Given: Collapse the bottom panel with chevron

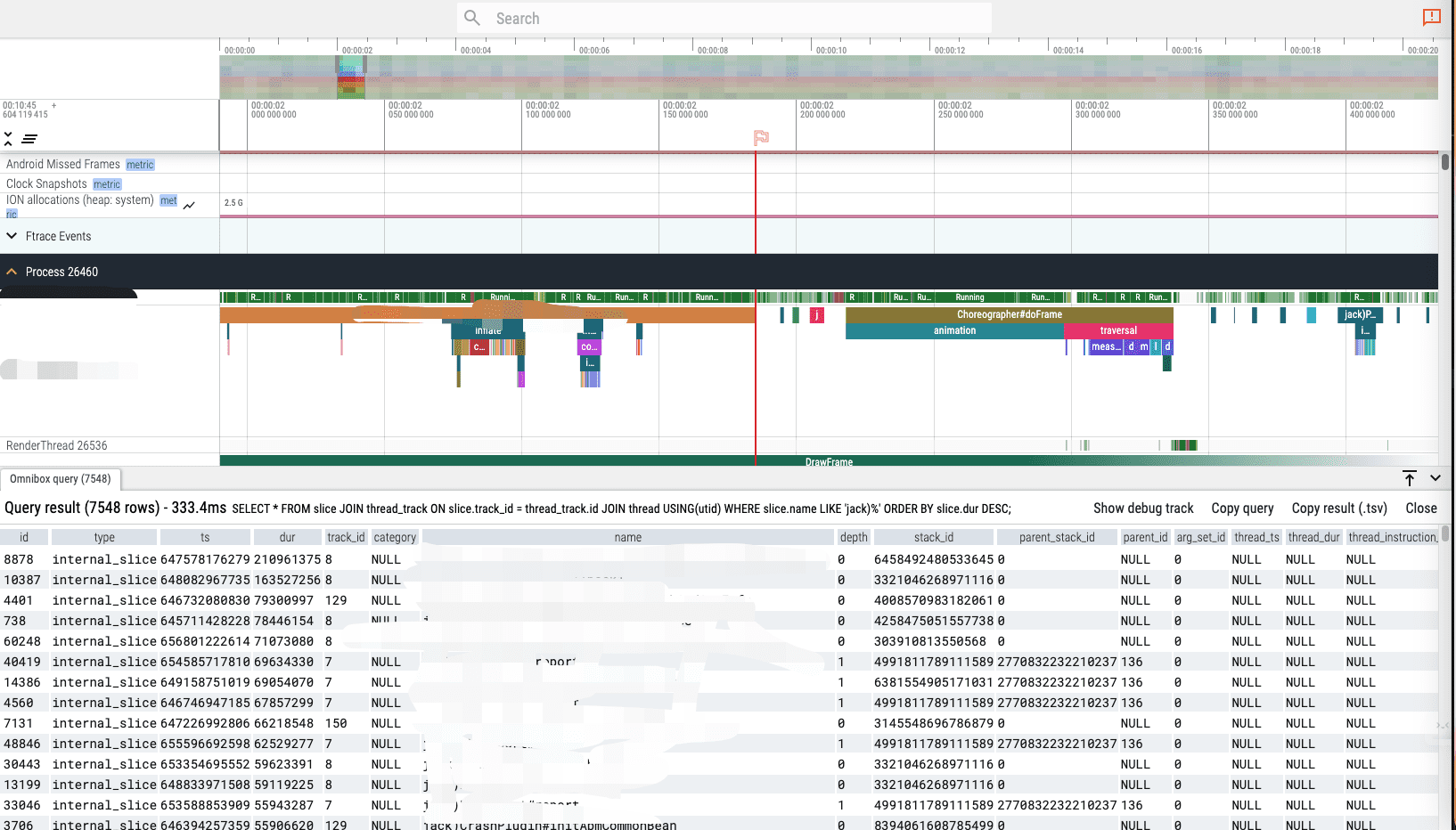Looking at the screenshot, I should 1436,478.
